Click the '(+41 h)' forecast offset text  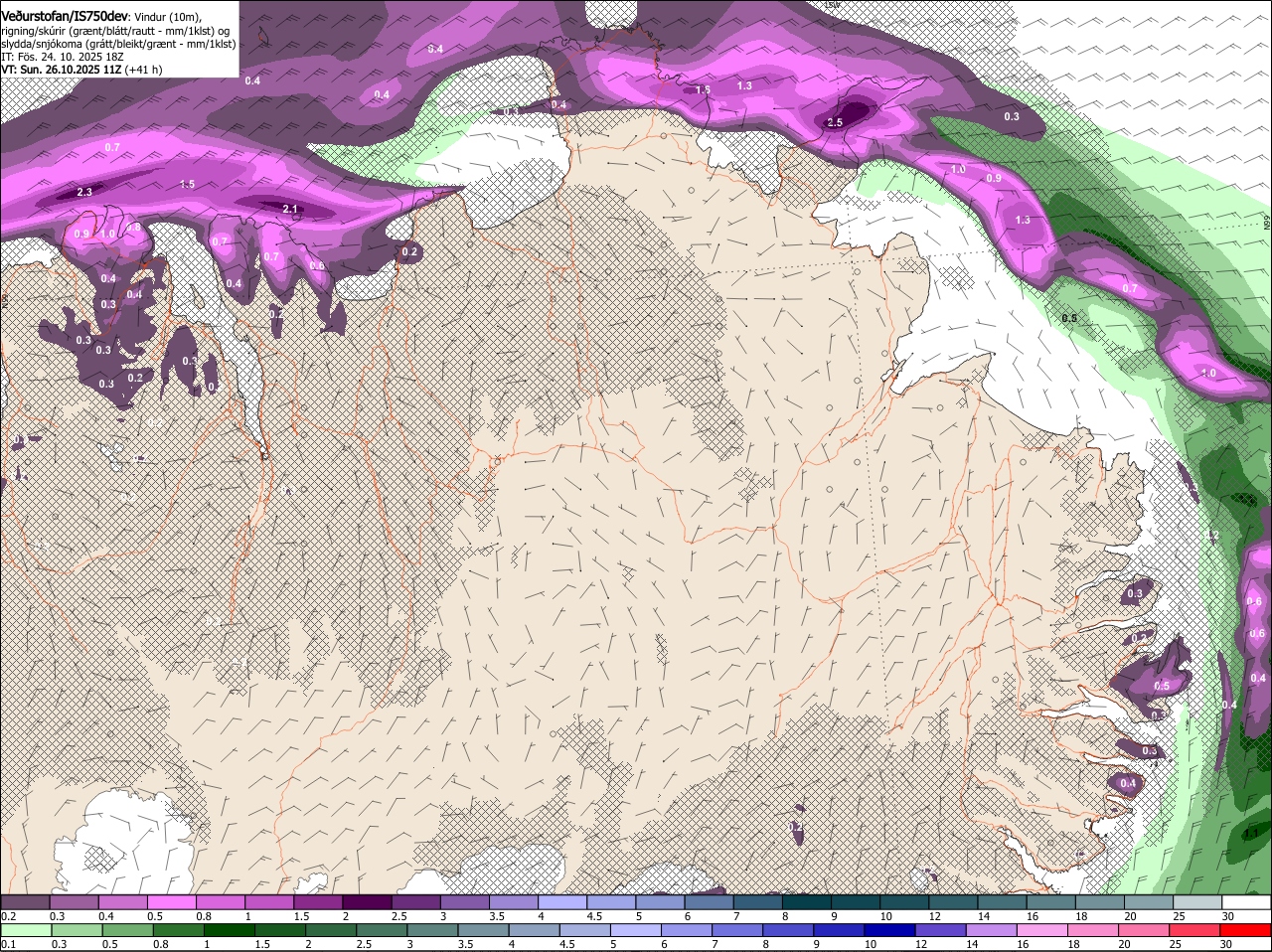point(144,70)
